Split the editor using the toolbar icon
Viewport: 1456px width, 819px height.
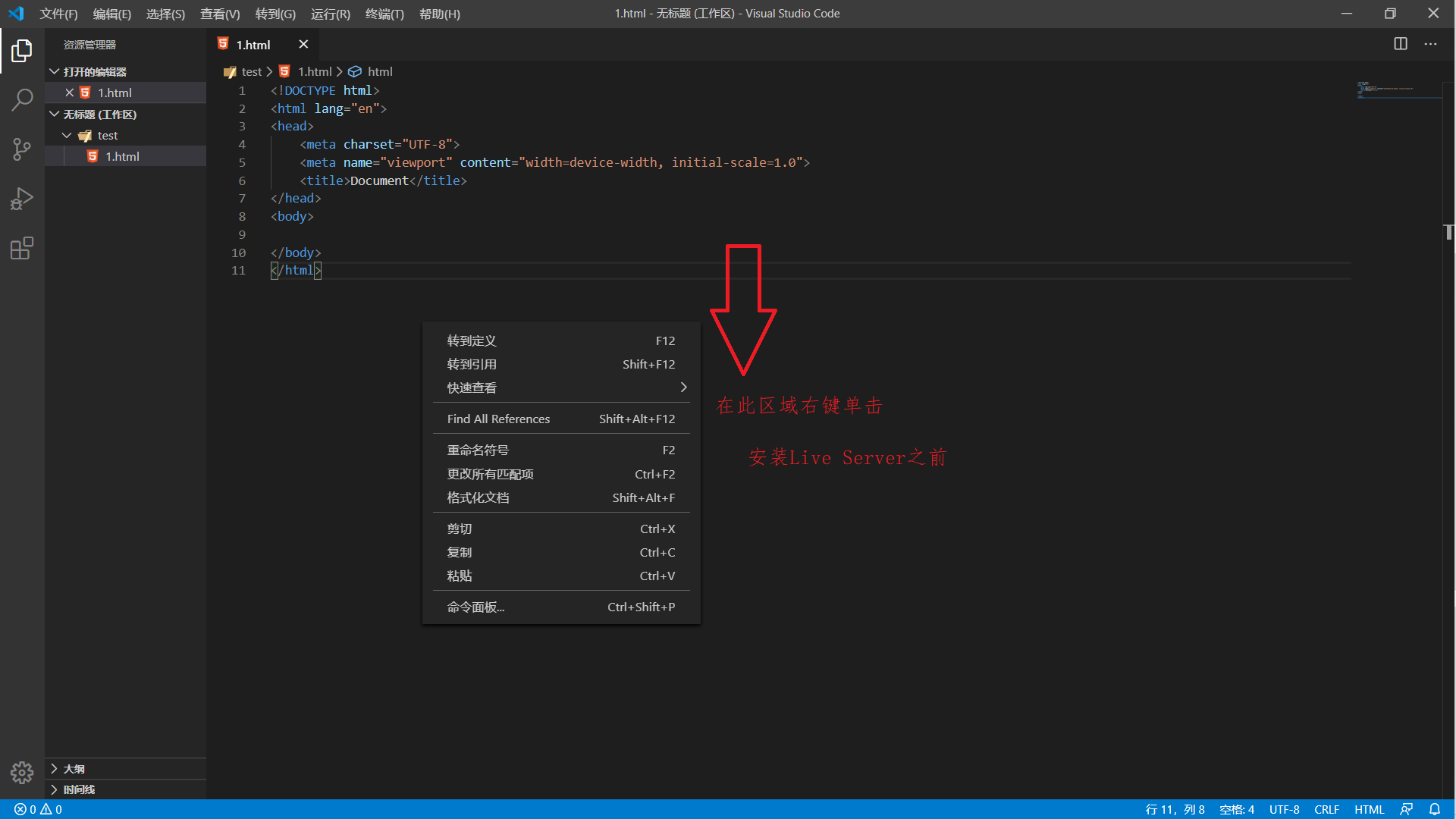tap(1401, 44)
